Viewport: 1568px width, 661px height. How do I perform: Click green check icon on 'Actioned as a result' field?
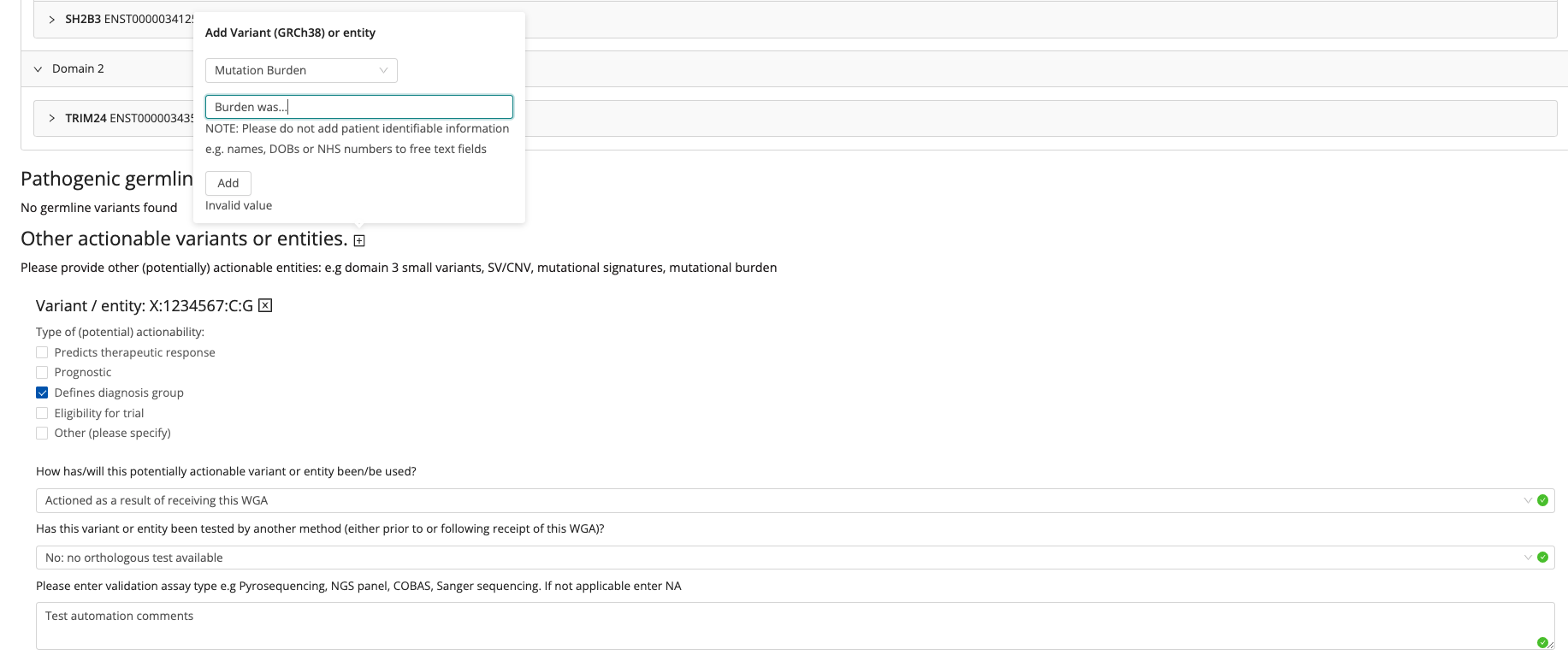(x=1542, y=500)
